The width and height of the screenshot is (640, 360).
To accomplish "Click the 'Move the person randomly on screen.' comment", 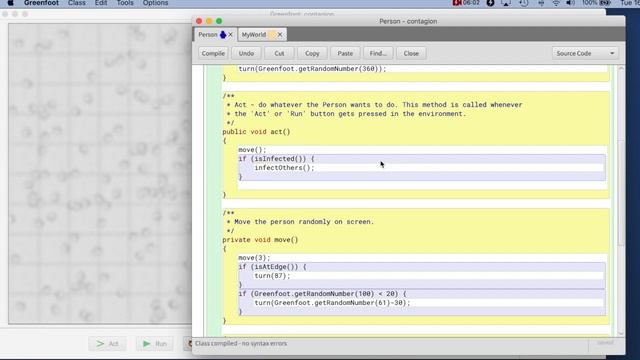I will click(300, 222).
